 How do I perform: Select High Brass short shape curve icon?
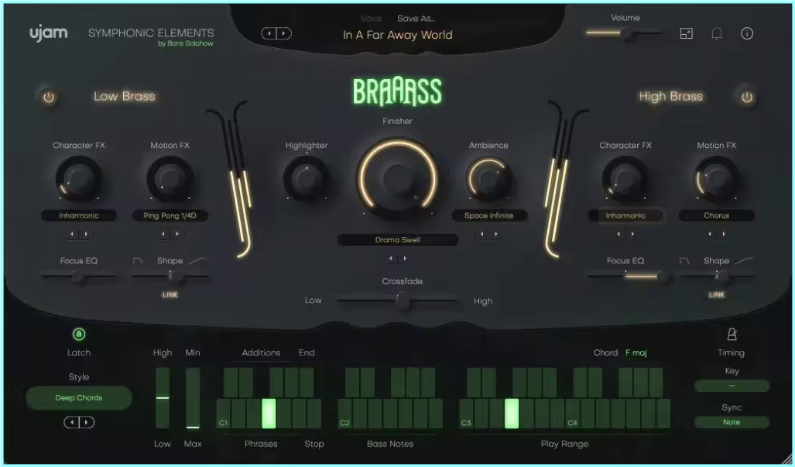(684, 261)
